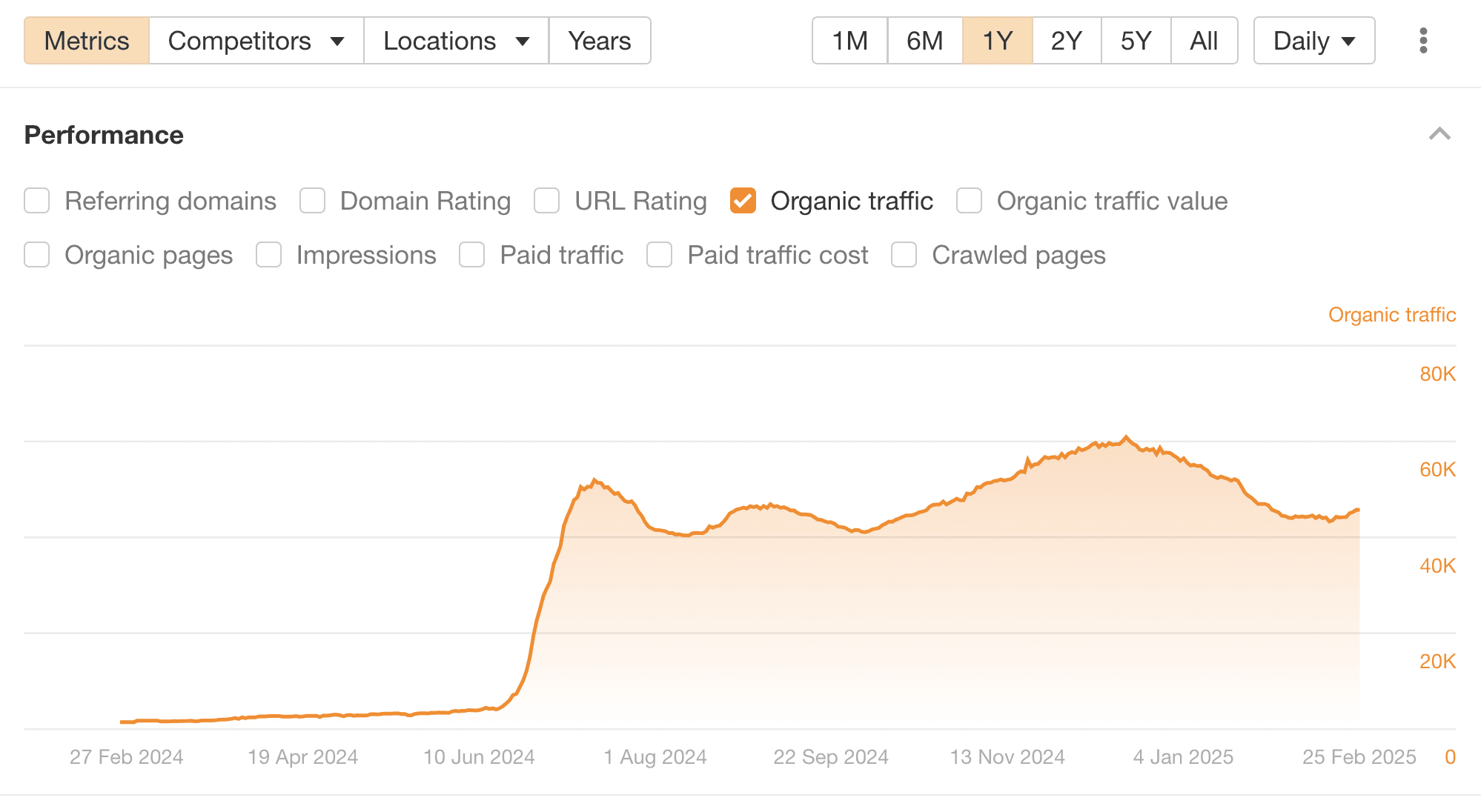1481x812 pixels.
Task: Click the chart peak near 4 Jan 2025
Action: point(1126,438)
